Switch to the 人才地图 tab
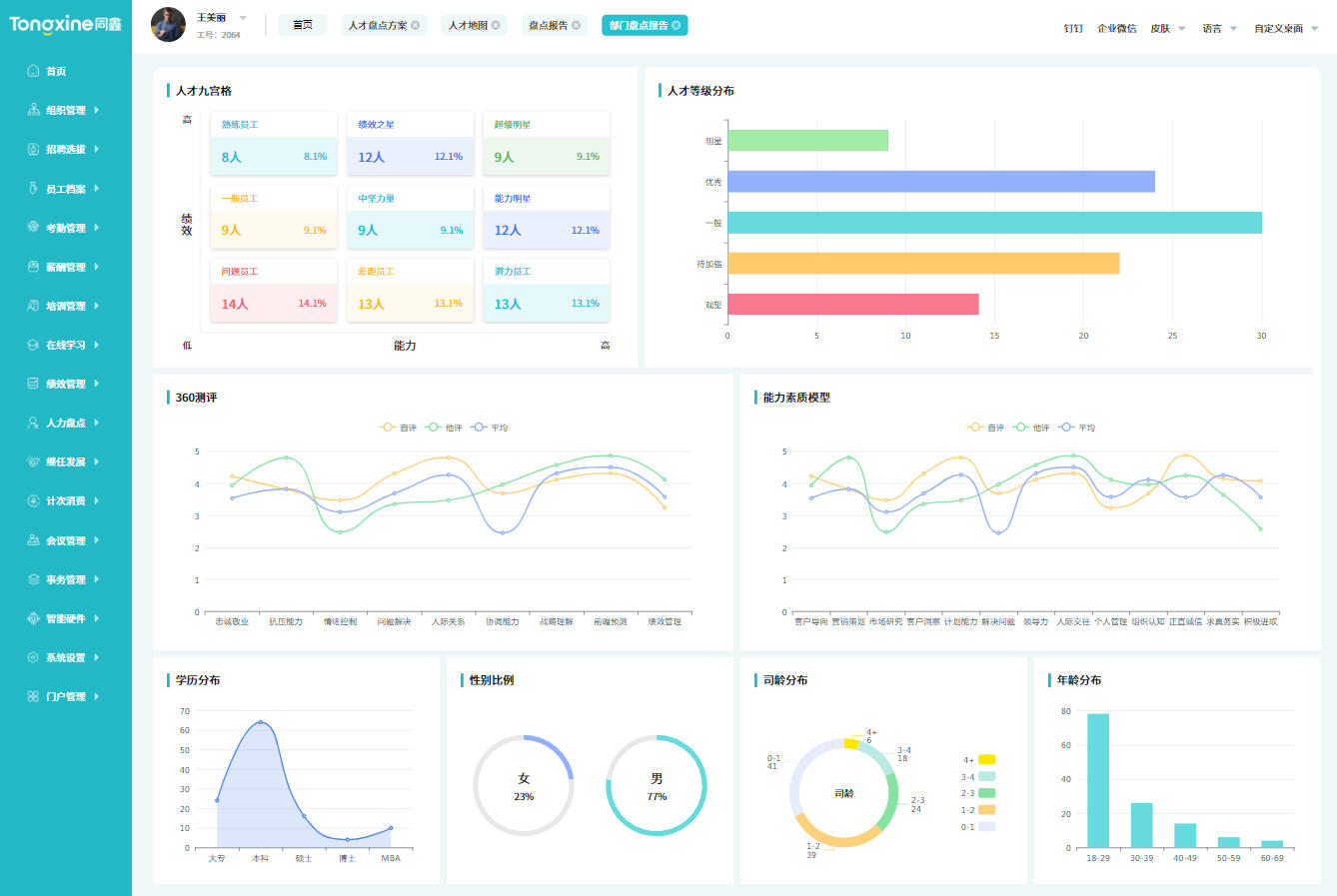Viewport: 1337px width, 896px height. [x=468, y=25]
